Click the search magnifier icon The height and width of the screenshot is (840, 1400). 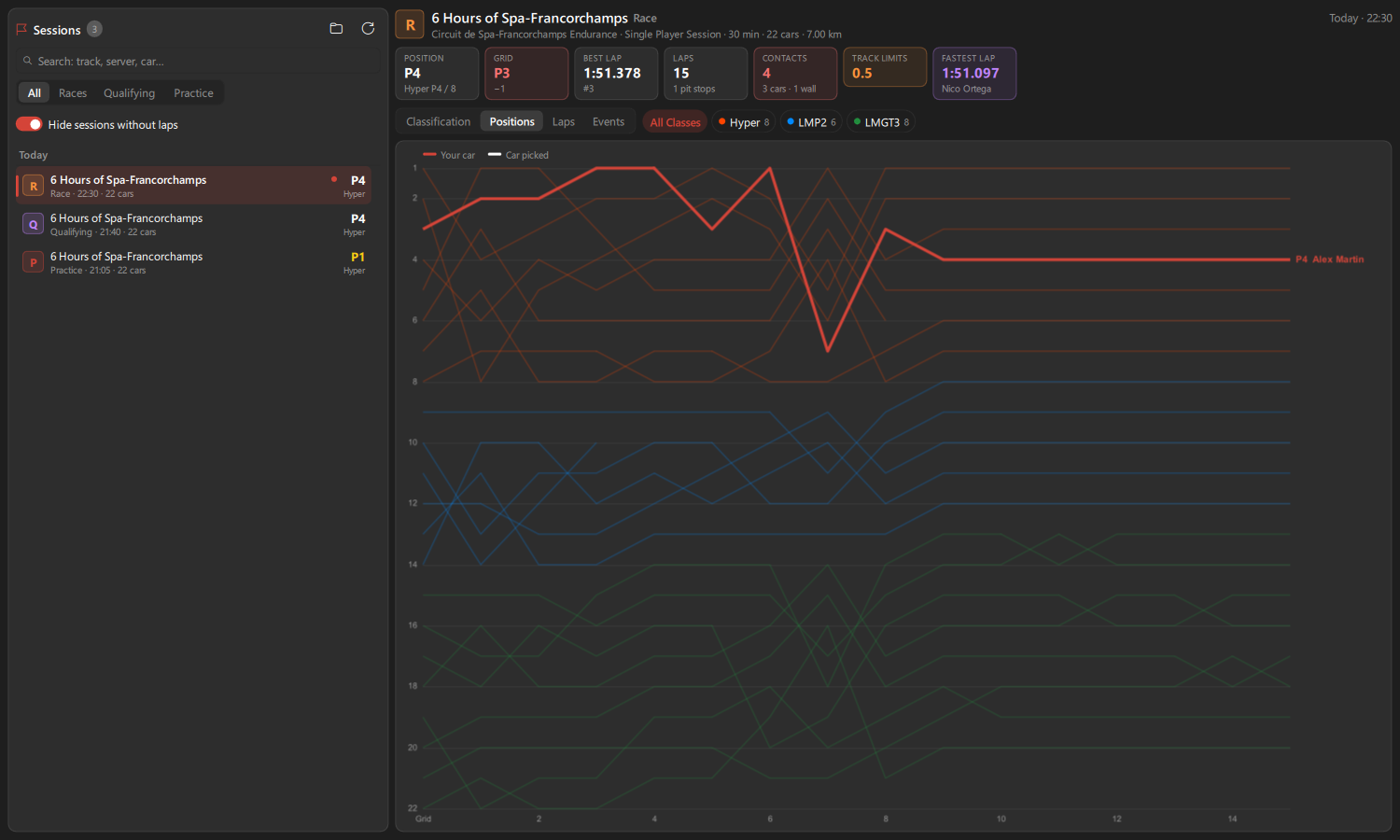(x=27, y=61)
